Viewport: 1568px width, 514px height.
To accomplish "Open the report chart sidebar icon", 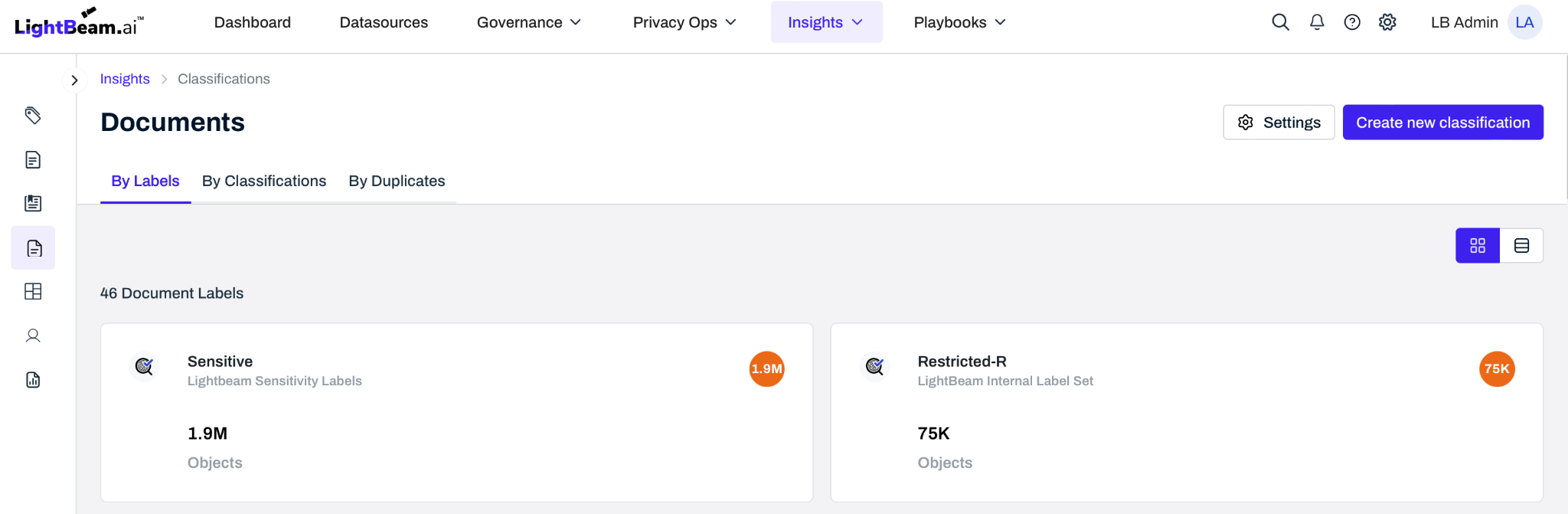I will tap(33, 380).
